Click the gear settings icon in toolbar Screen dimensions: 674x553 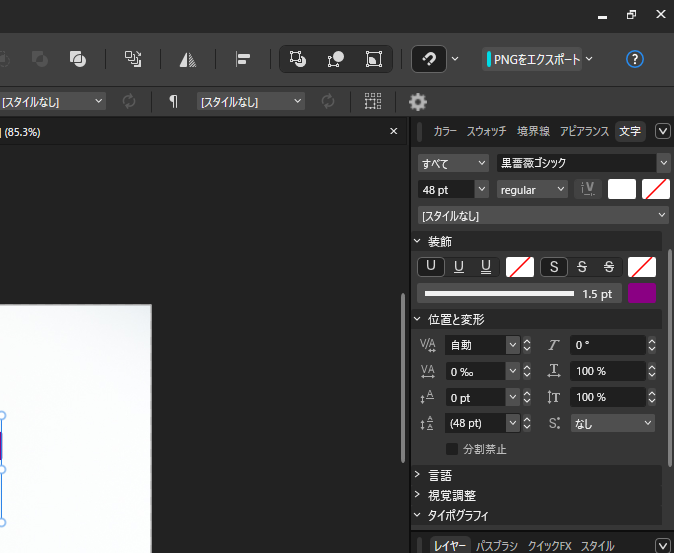(x=417, y=101)
